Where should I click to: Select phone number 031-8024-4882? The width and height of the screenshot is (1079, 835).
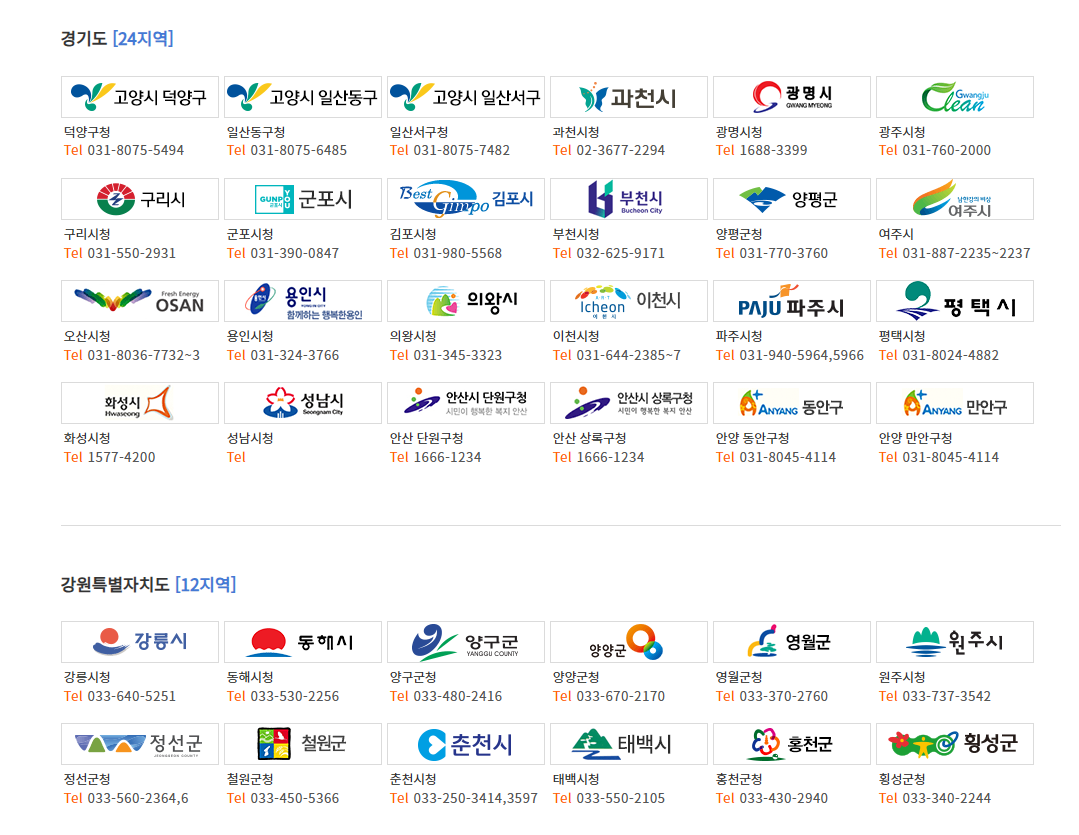click(x=950, y=355)
